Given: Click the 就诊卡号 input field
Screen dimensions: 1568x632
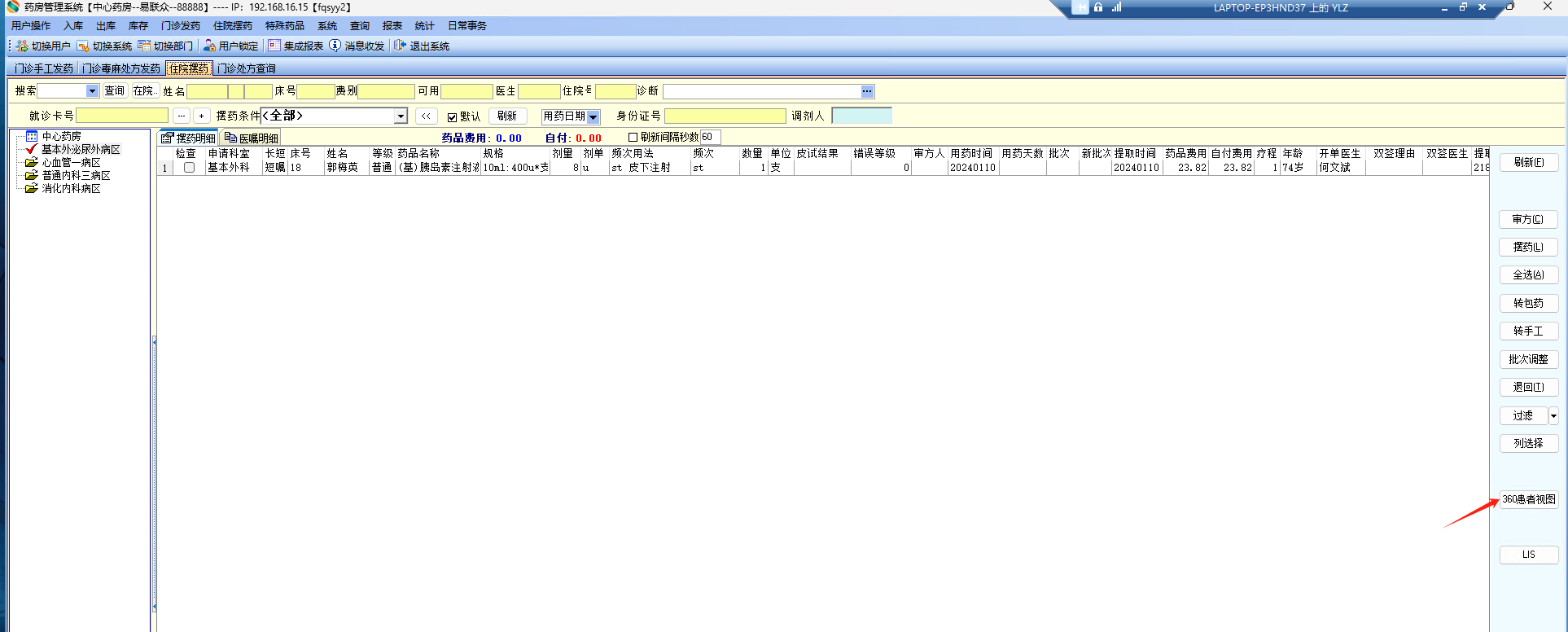Looking at the screenshot, I should (122, 116).
